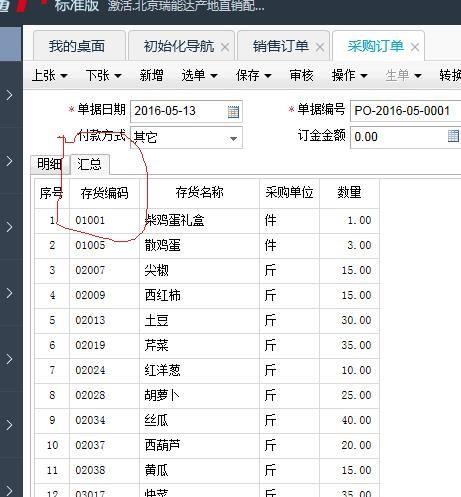Click inventory code 02019
Image resolution: width=461 pixels, height=497 pixels.
click(90, 345)
